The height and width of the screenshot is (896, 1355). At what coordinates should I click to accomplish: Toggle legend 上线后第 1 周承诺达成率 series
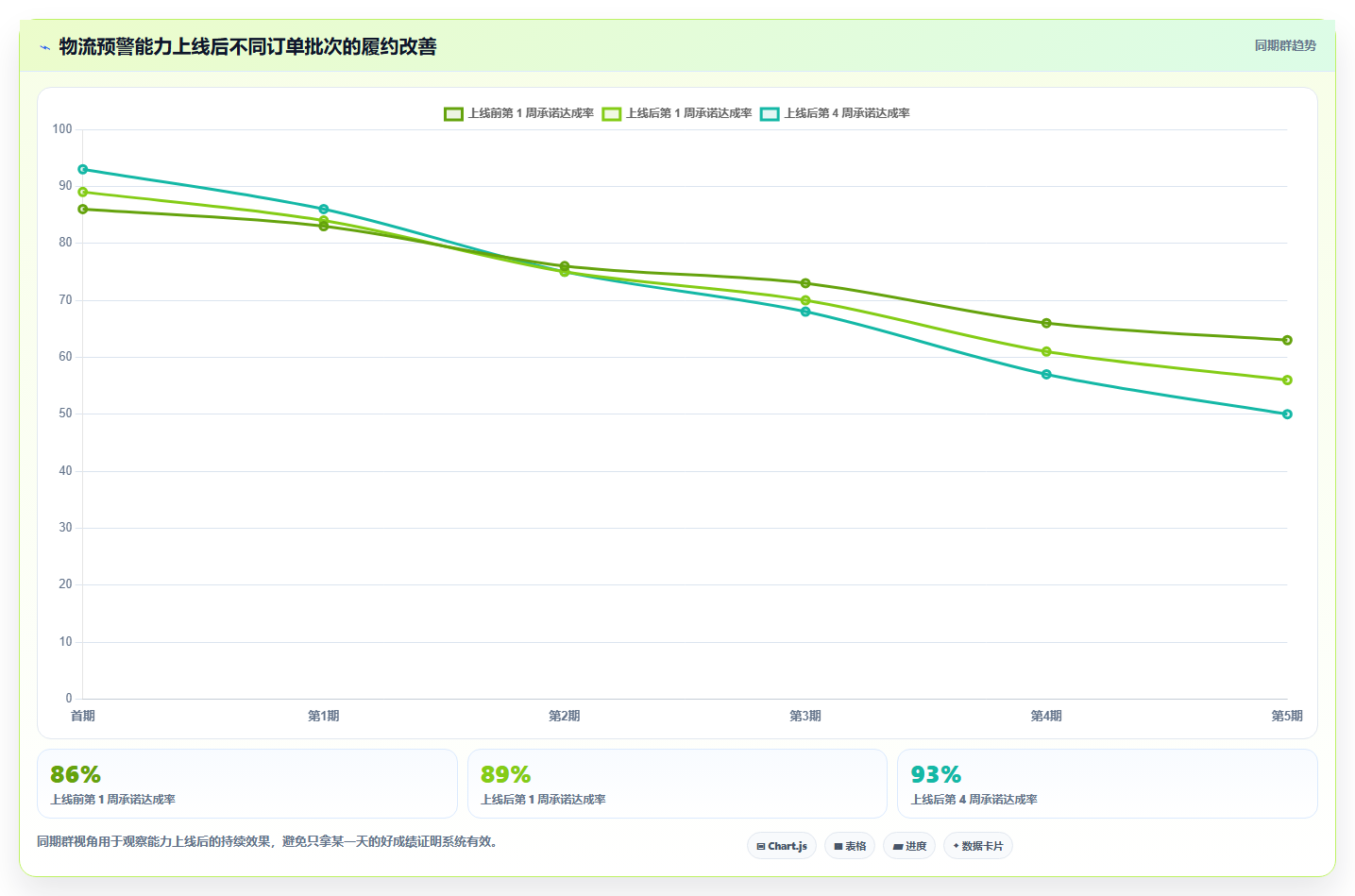tap(677, 113)
